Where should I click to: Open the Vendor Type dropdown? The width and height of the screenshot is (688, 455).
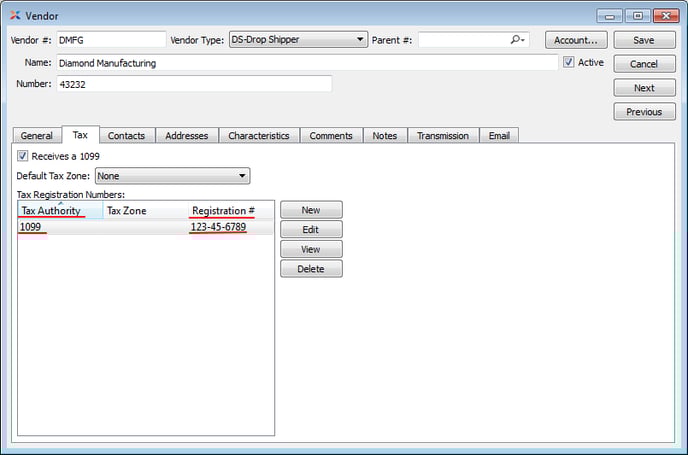pos(298,39)
